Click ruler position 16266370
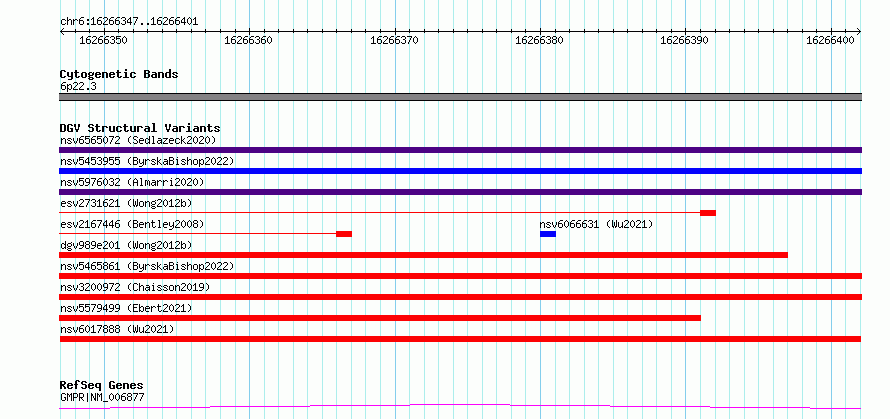This screenshot has width=890, height=419. [394, 40]
